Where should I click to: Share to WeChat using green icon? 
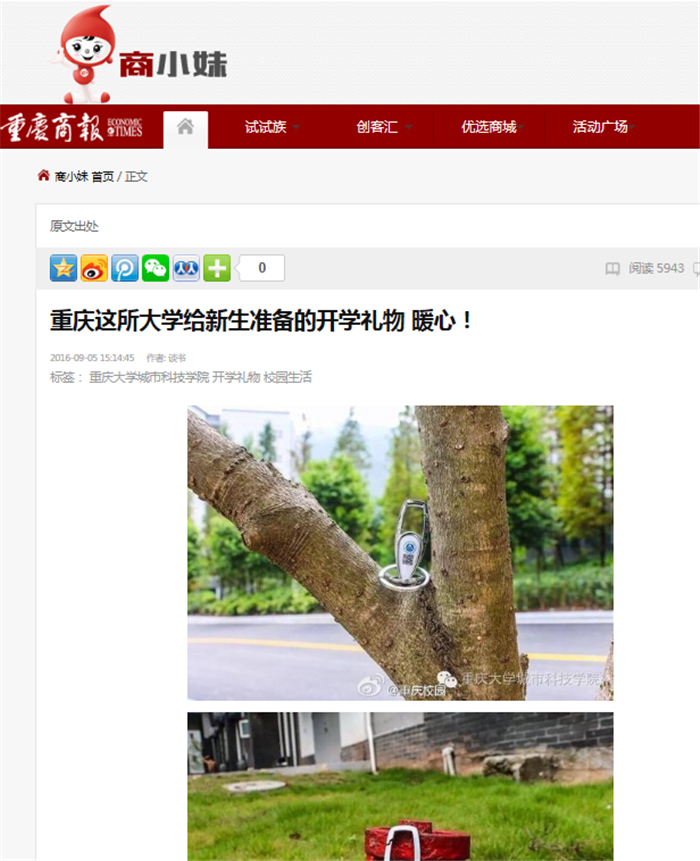coord(155,268)
